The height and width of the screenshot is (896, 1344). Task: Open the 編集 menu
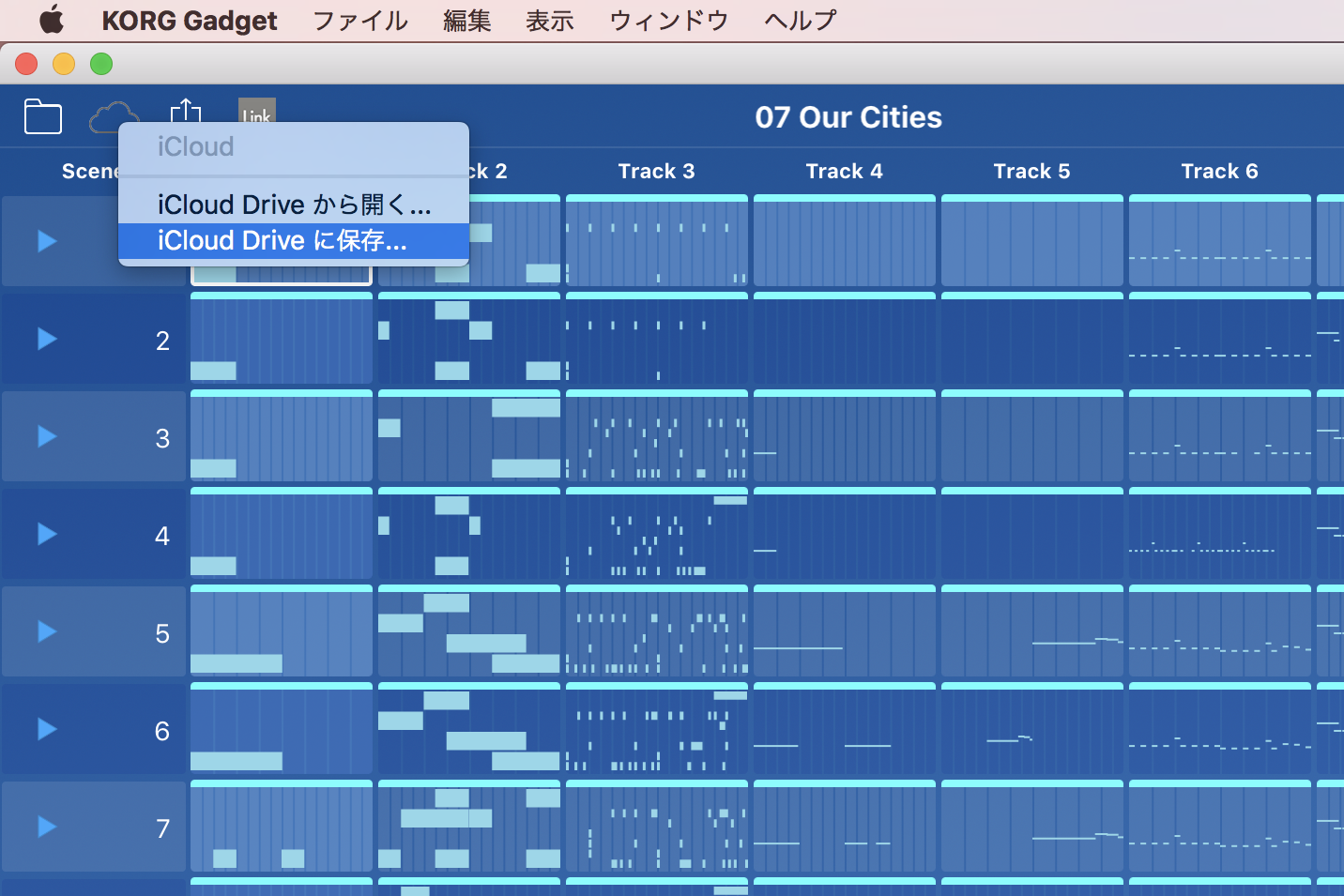[466, 21]
